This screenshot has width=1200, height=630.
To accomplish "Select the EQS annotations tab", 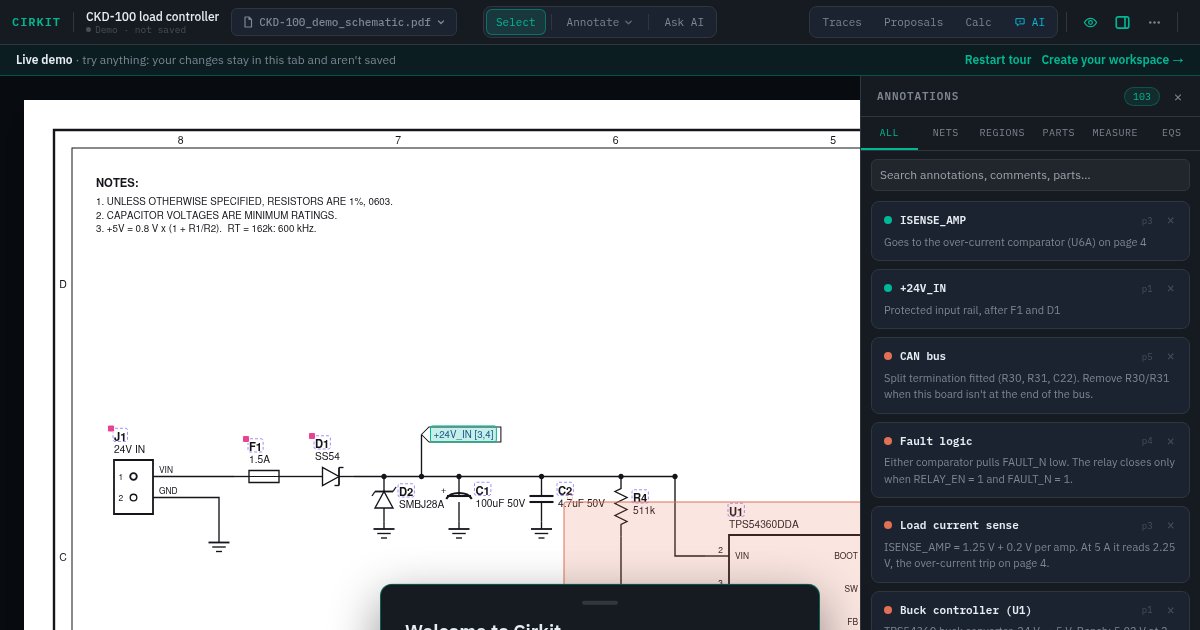I will tap(1171, 132).
